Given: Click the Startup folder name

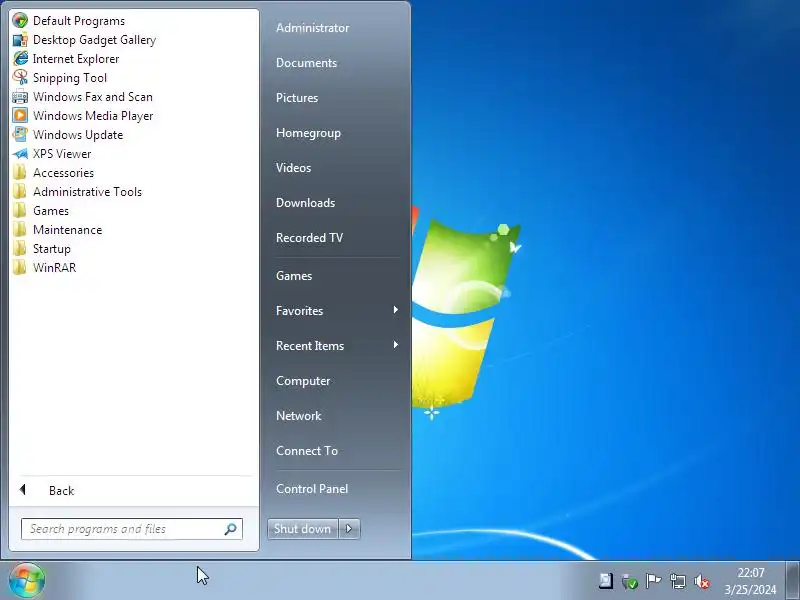Looking at the screenshot, I should point(52,249).
